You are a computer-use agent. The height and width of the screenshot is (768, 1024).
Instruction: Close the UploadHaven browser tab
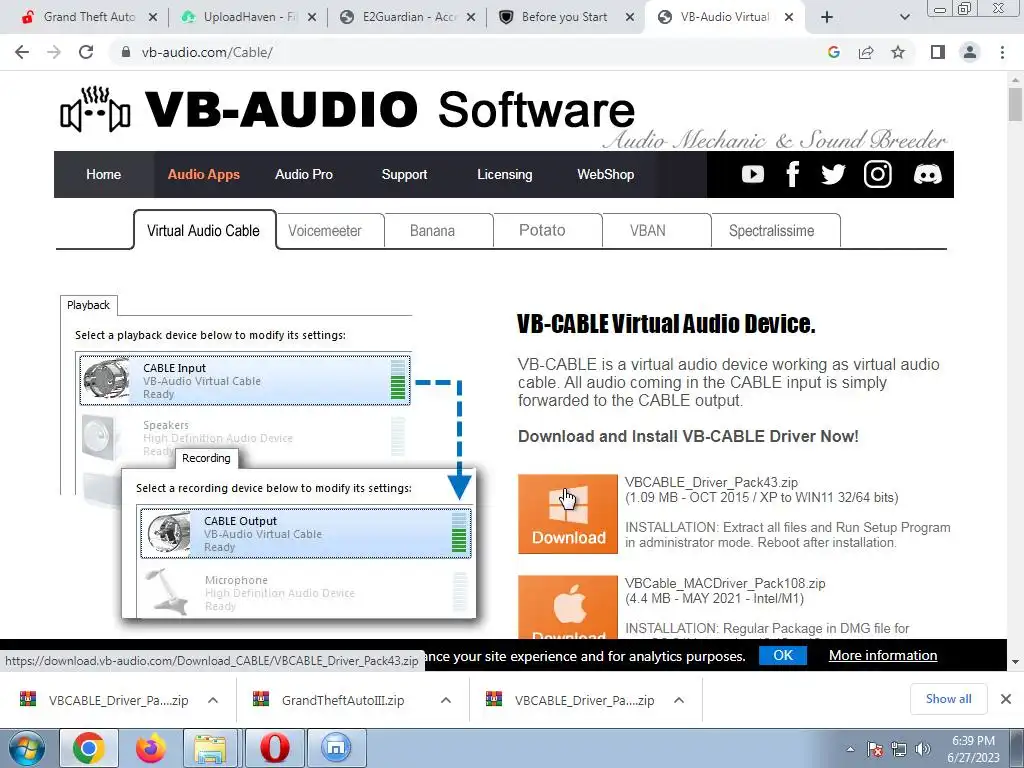tap(312, 18)
